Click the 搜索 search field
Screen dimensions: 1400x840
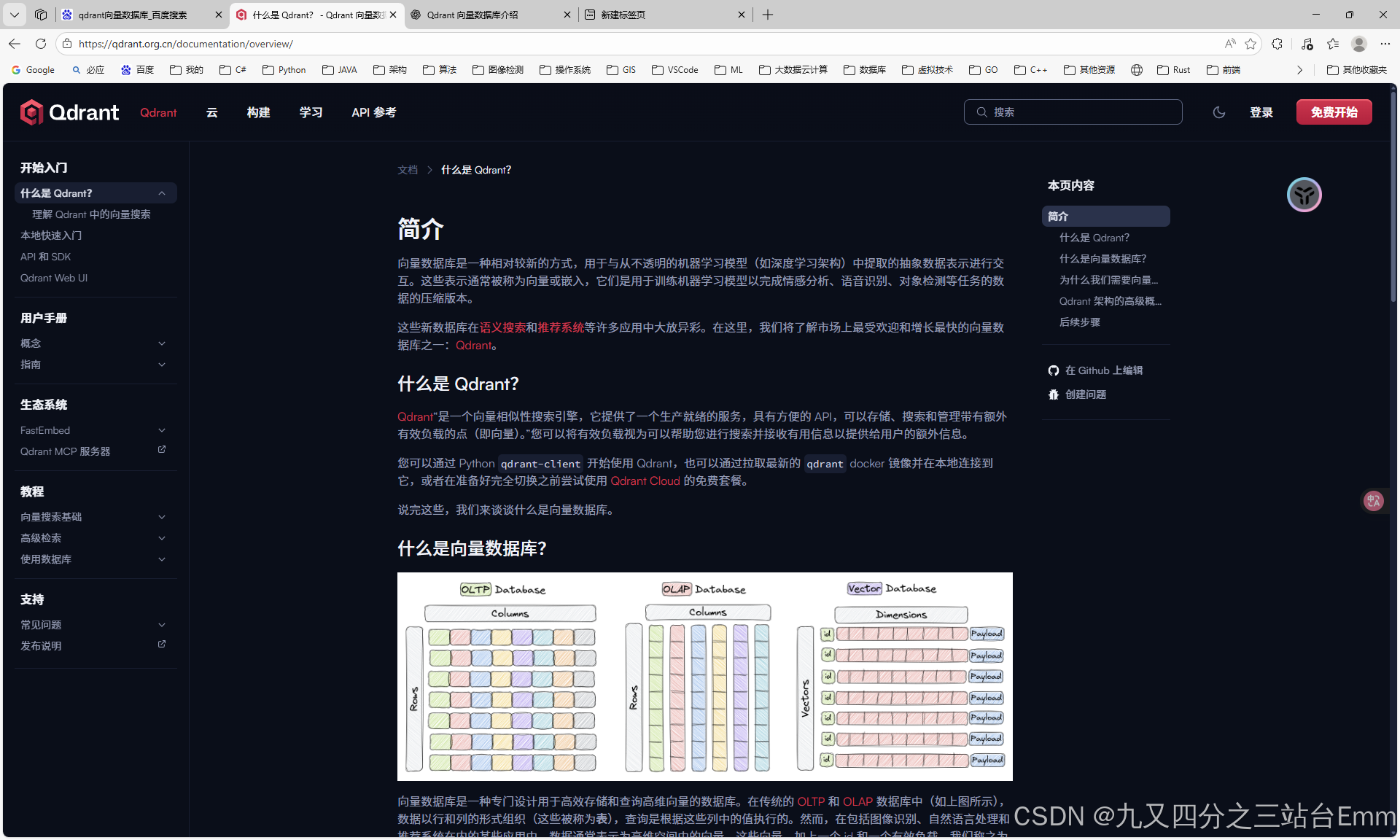tap(1073, 112)
